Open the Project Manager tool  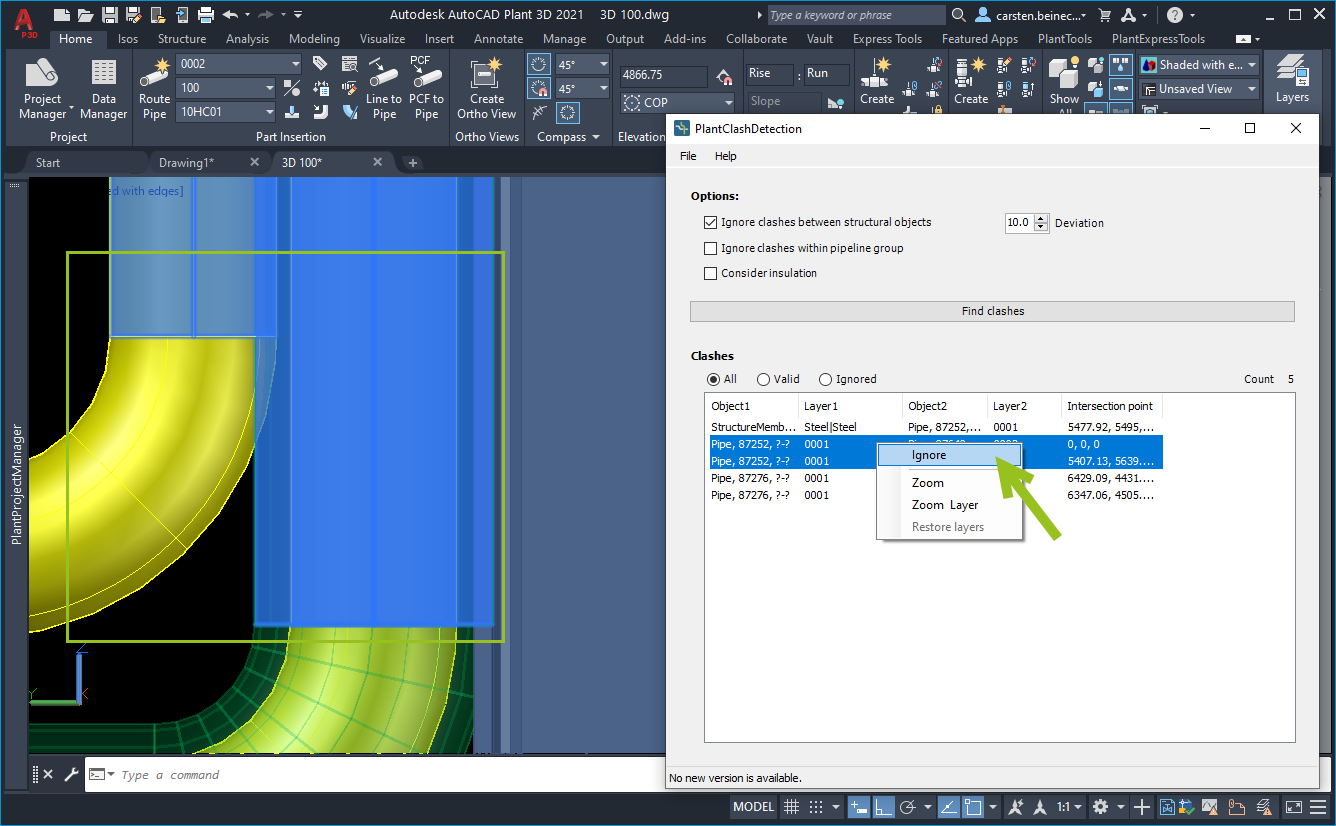point(42,88)
